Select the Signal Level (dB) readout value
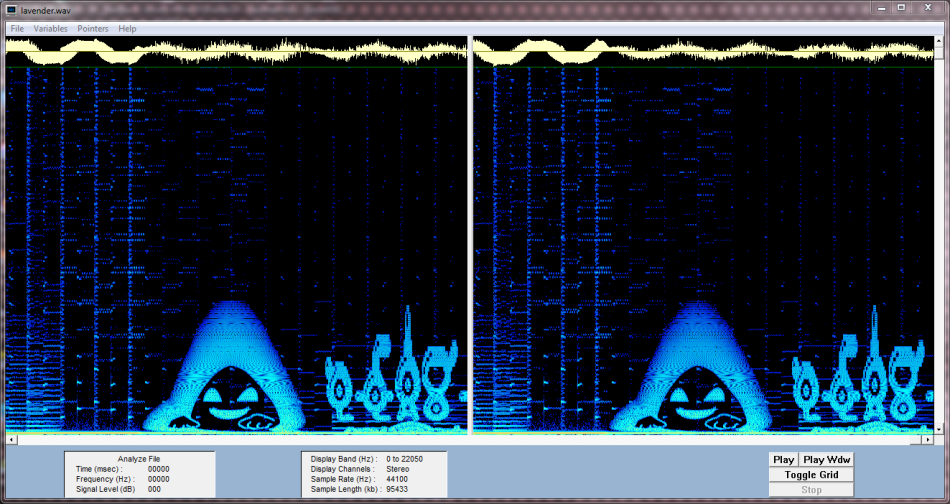Image resolution: width=950 pixels, height=504 pixels. click(154, 489)
